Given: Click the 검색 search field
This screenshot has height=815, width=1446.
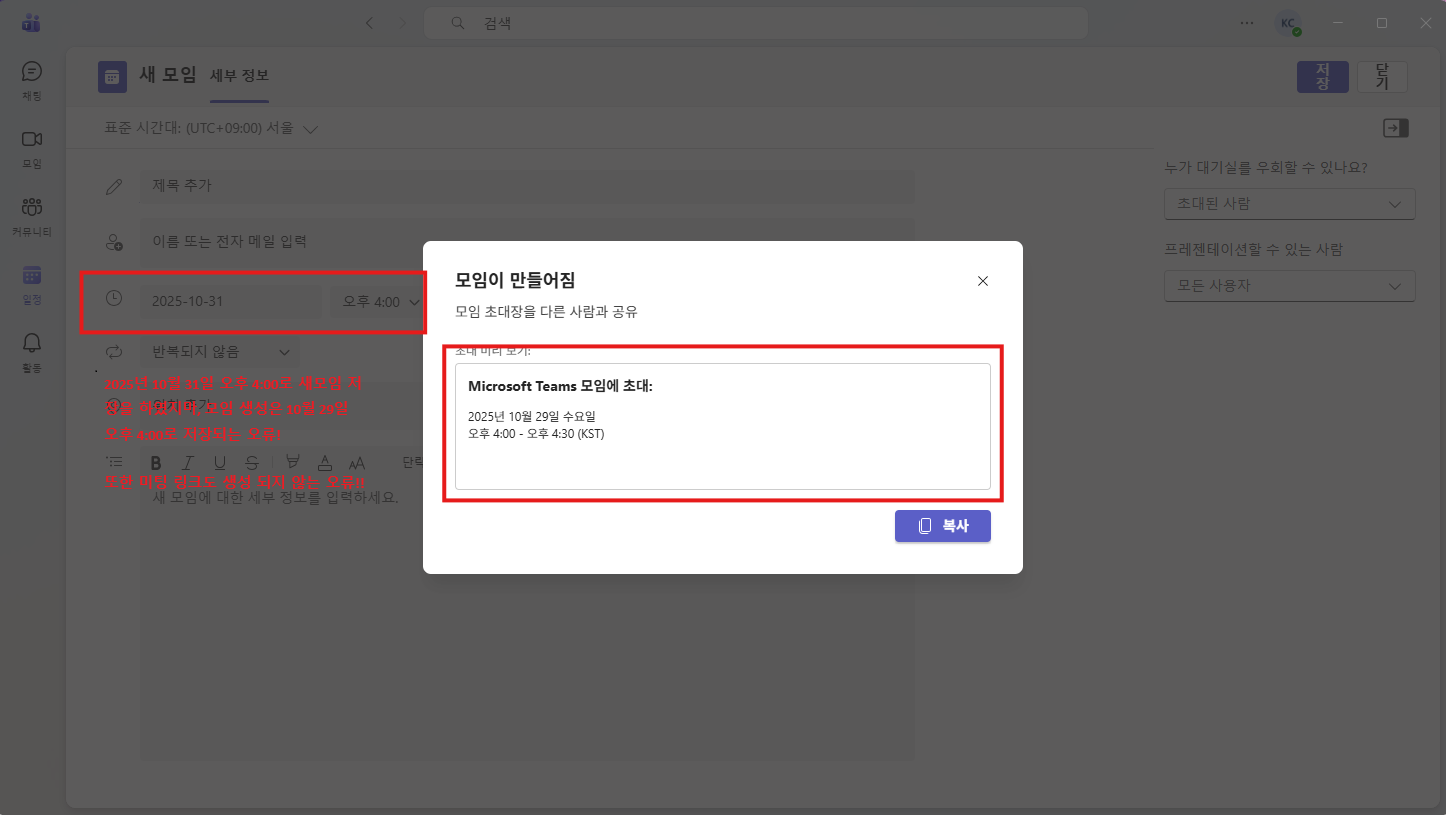Looking at the screenshot, I should (x=755, y=23).
